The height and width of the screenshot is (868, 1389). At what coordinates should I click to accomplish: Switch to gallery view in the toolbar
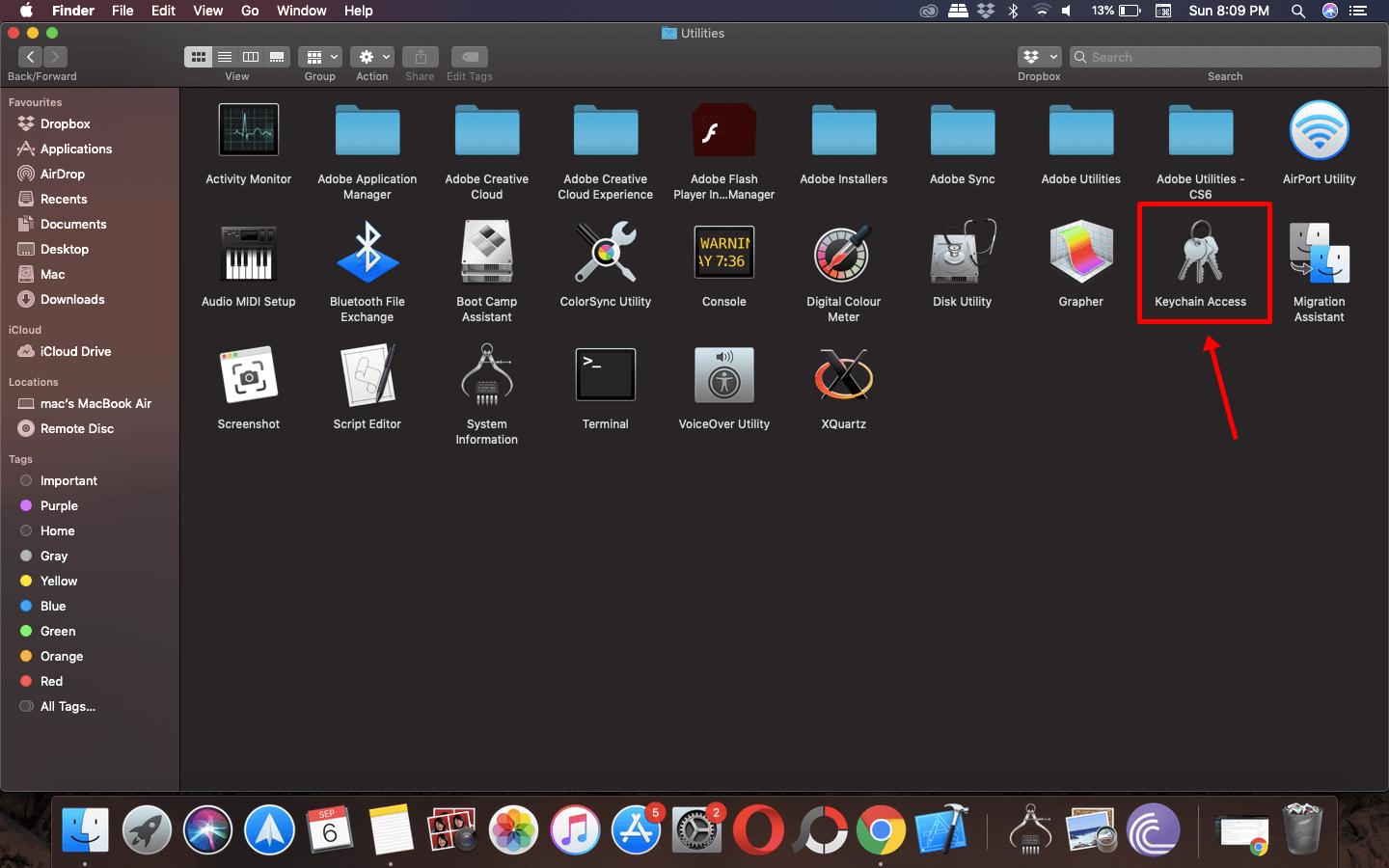pos(277,57)
